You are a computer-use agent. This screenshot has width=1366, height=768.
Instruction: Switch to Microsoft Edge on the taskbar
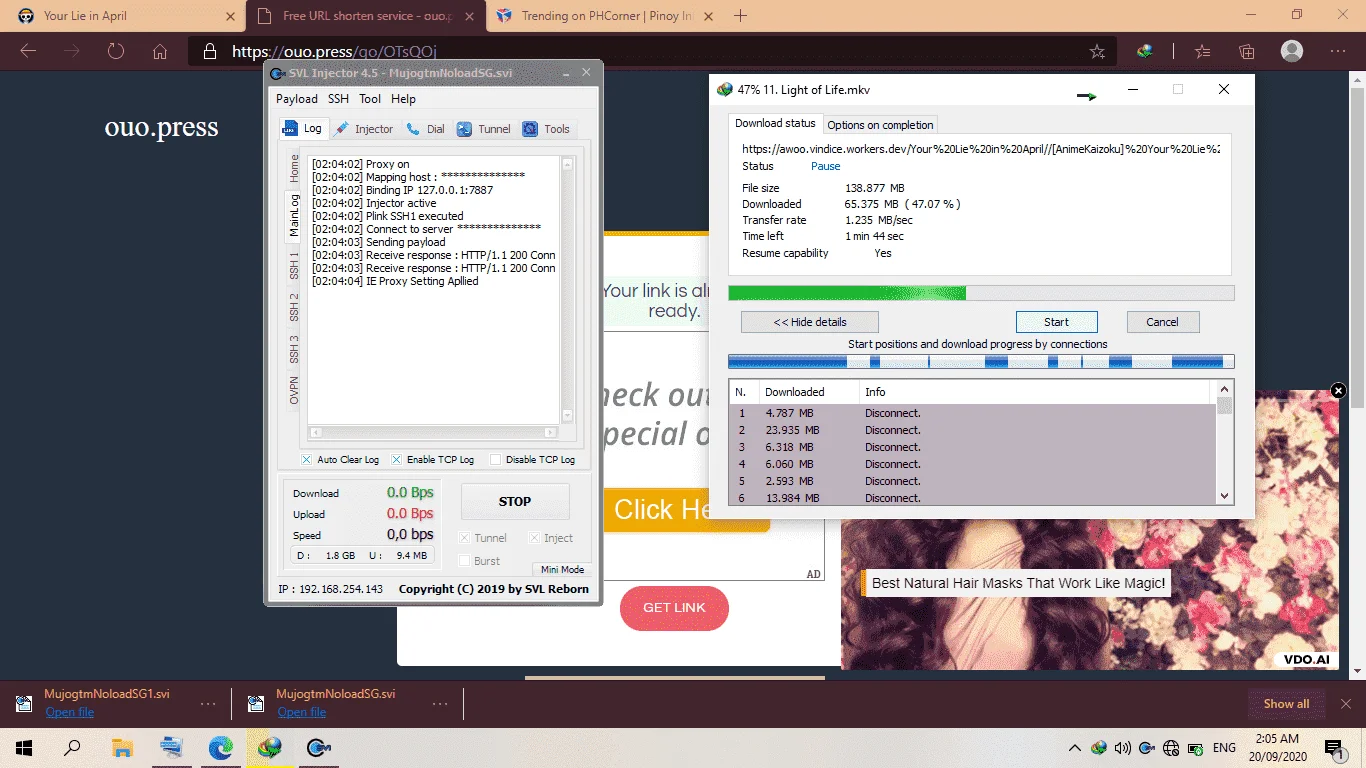tap(220, 747)
